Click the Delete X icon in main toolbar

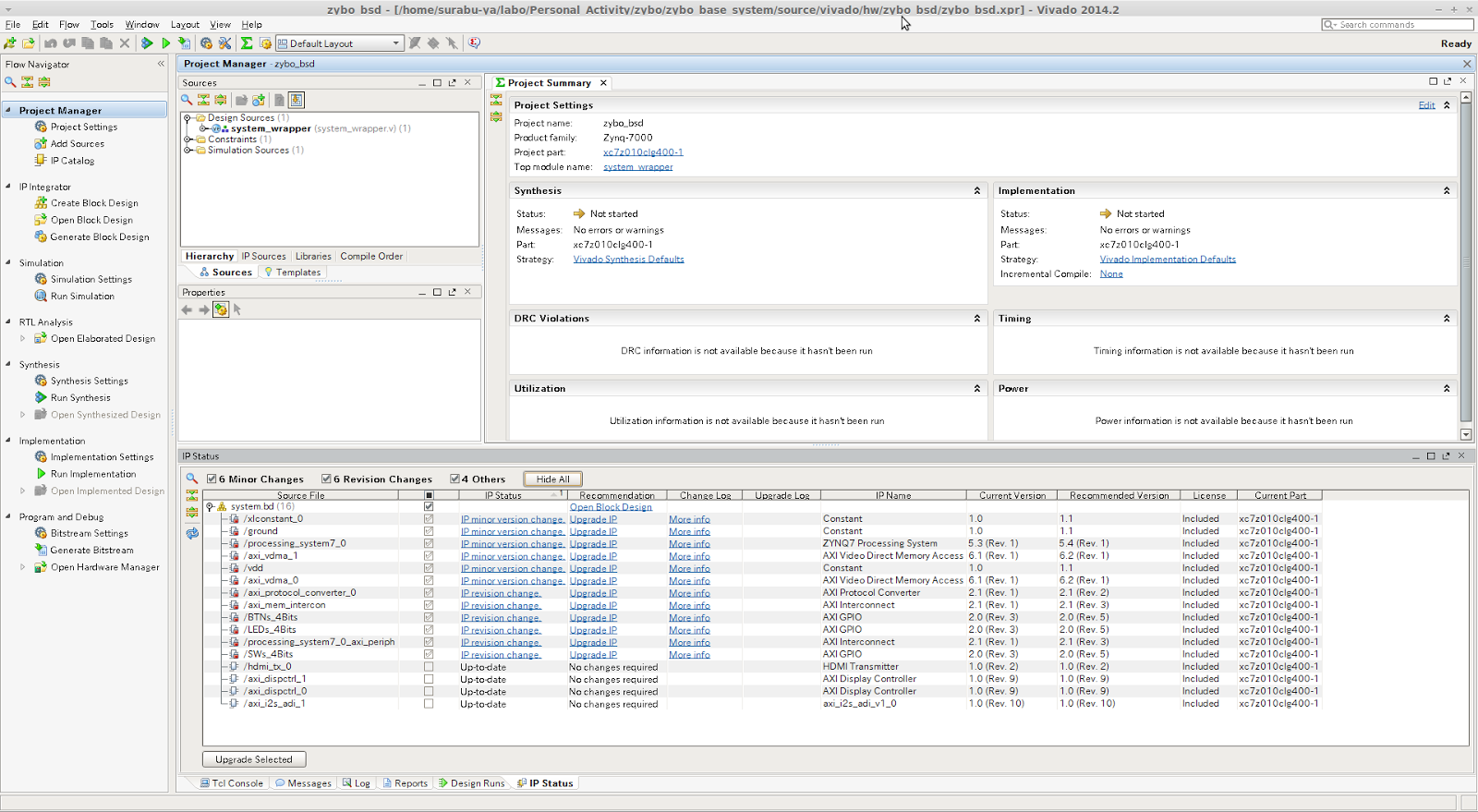125,43
